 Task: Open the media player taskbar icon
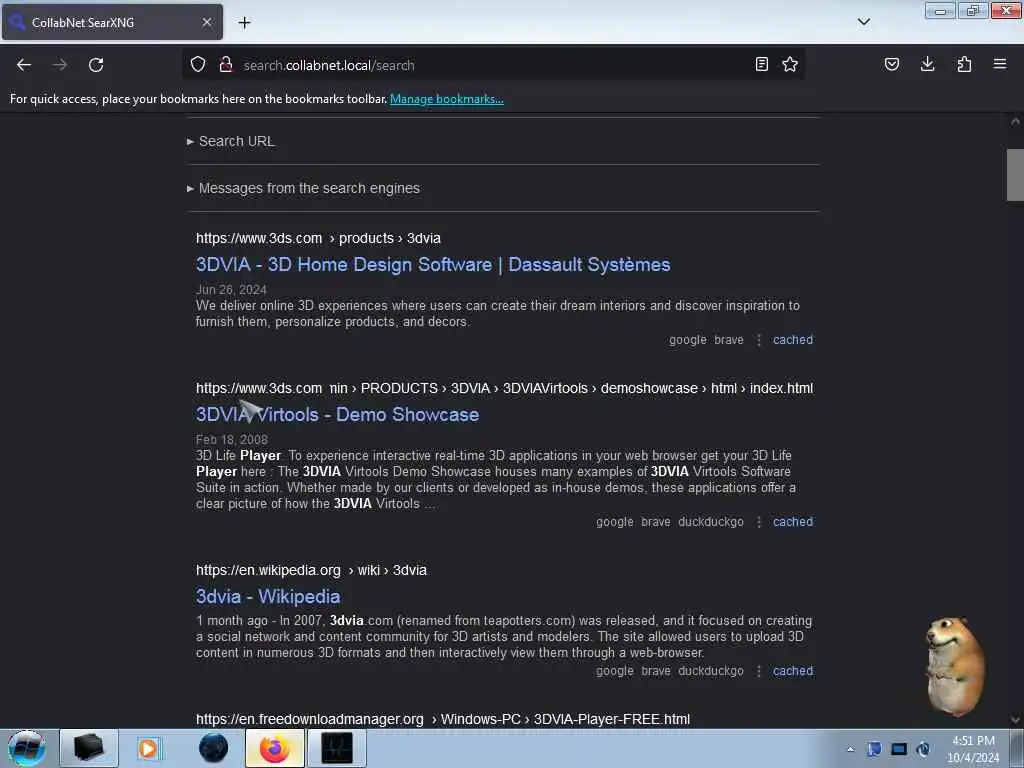[x=148, y=748]
